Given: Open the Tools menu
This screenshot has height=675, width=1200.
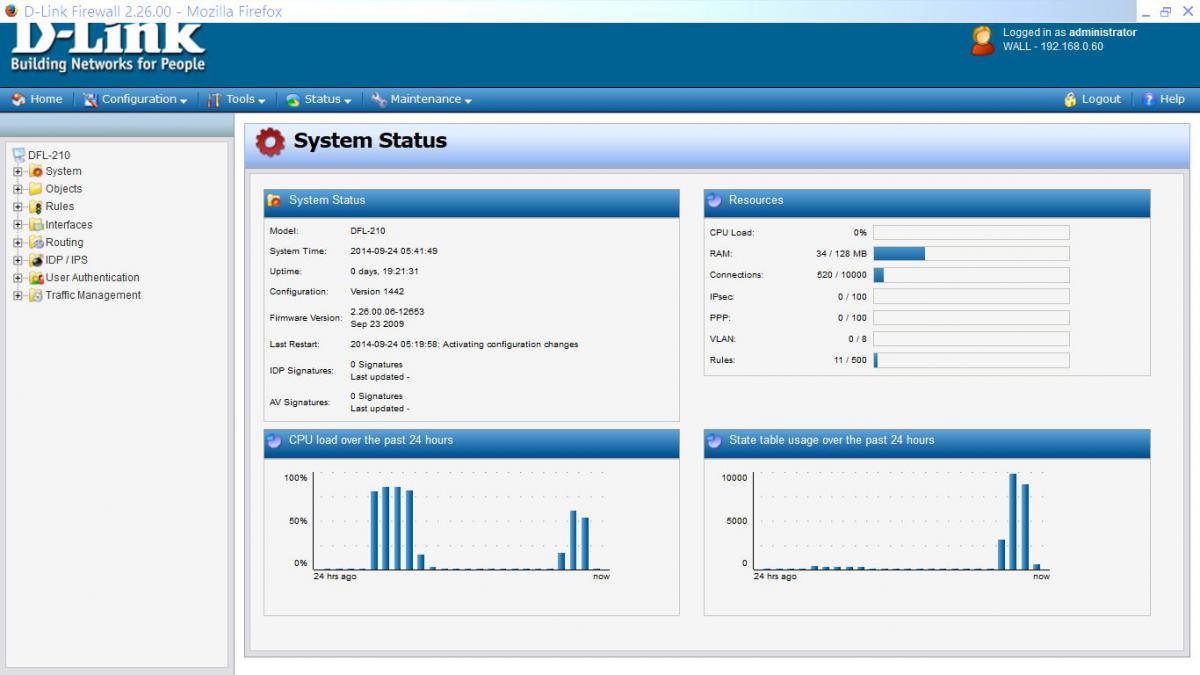Looking at the screenshot, I should (237, 99).
